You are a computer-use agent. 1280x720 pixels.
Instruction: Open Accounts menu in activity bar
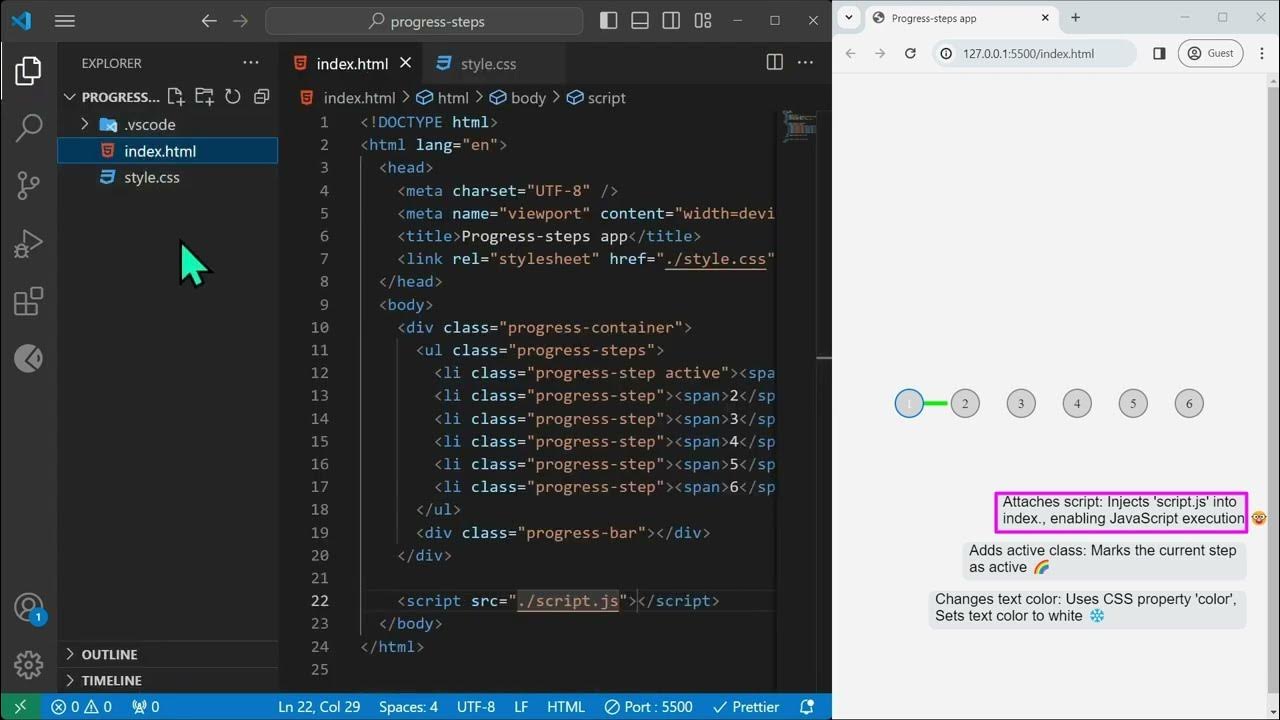28,607
